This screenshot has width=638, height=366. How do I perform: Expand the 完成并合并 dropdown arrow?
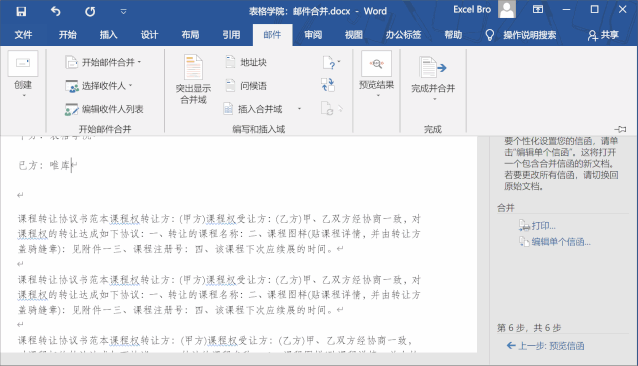coord(434,99)
